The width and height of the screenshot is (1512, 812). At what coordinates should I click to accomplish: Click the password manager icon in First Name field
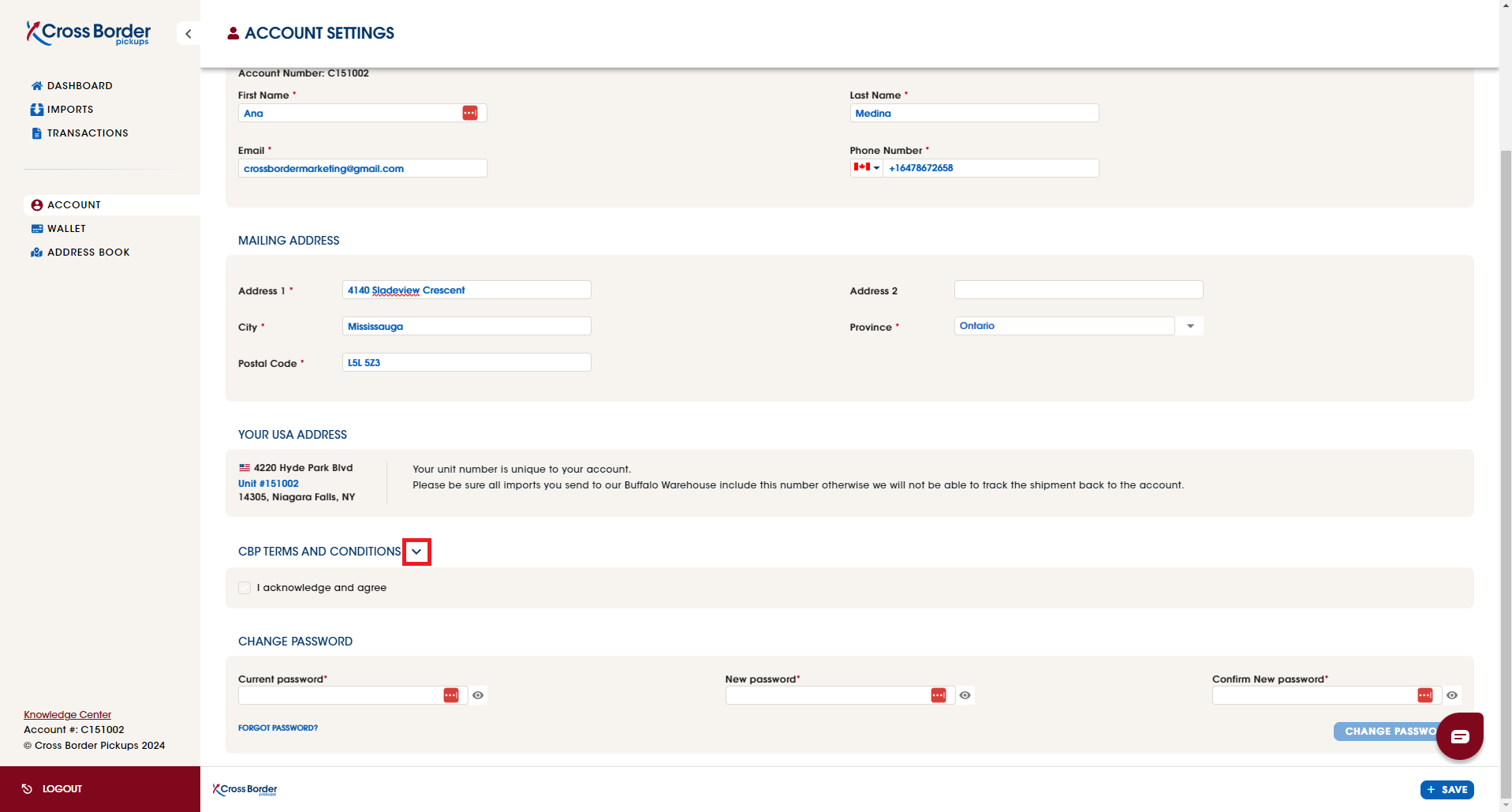[470, 113]
